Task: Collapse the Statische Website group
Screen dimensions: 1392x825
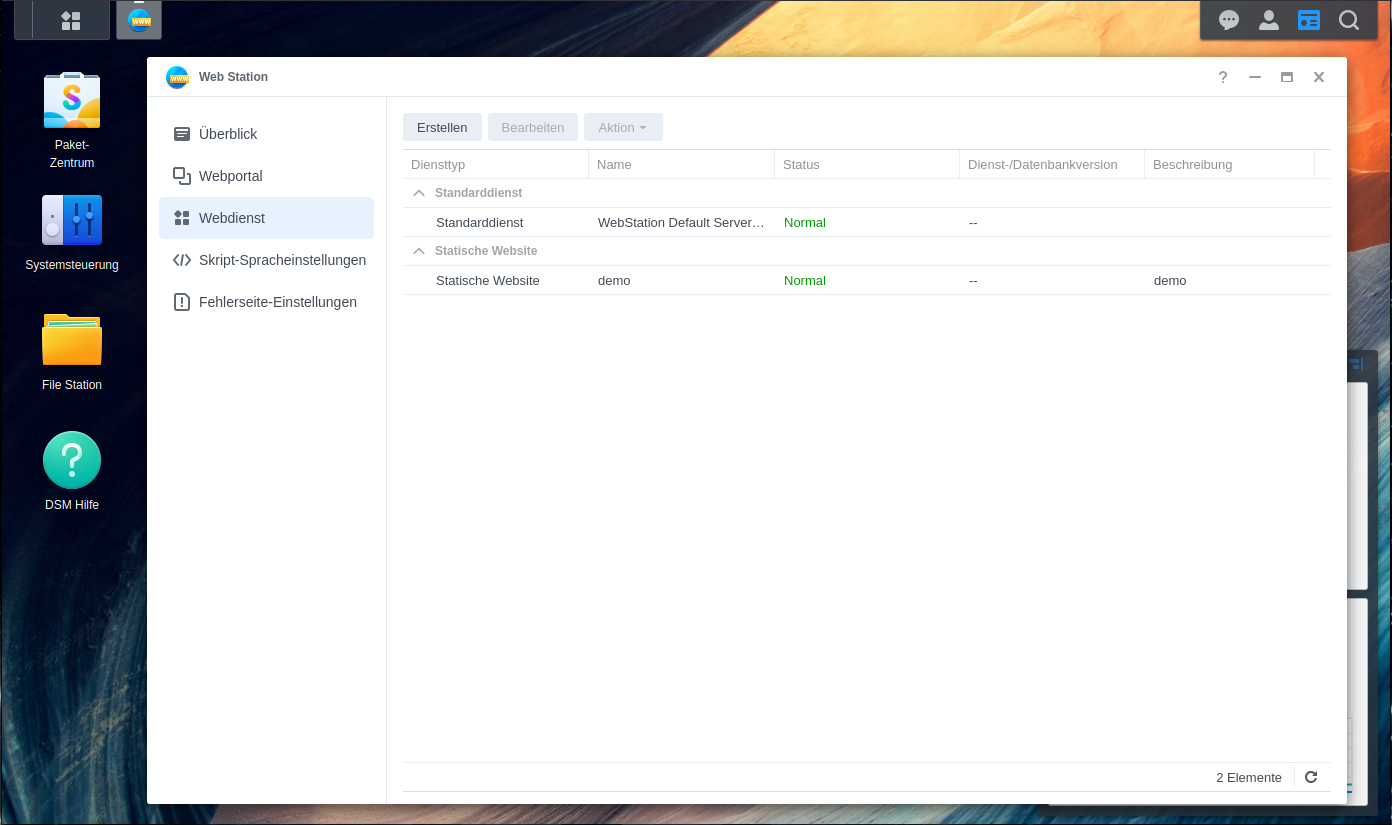Action: tap(419, 251)
